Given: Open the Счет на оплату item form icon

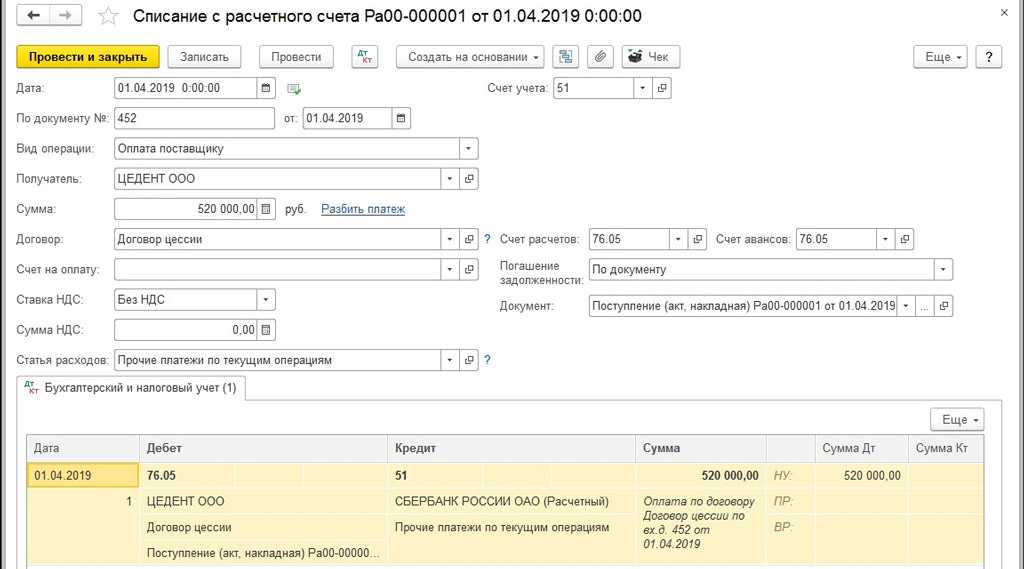Looking at the screenshot, I should [x=469, y=269].
